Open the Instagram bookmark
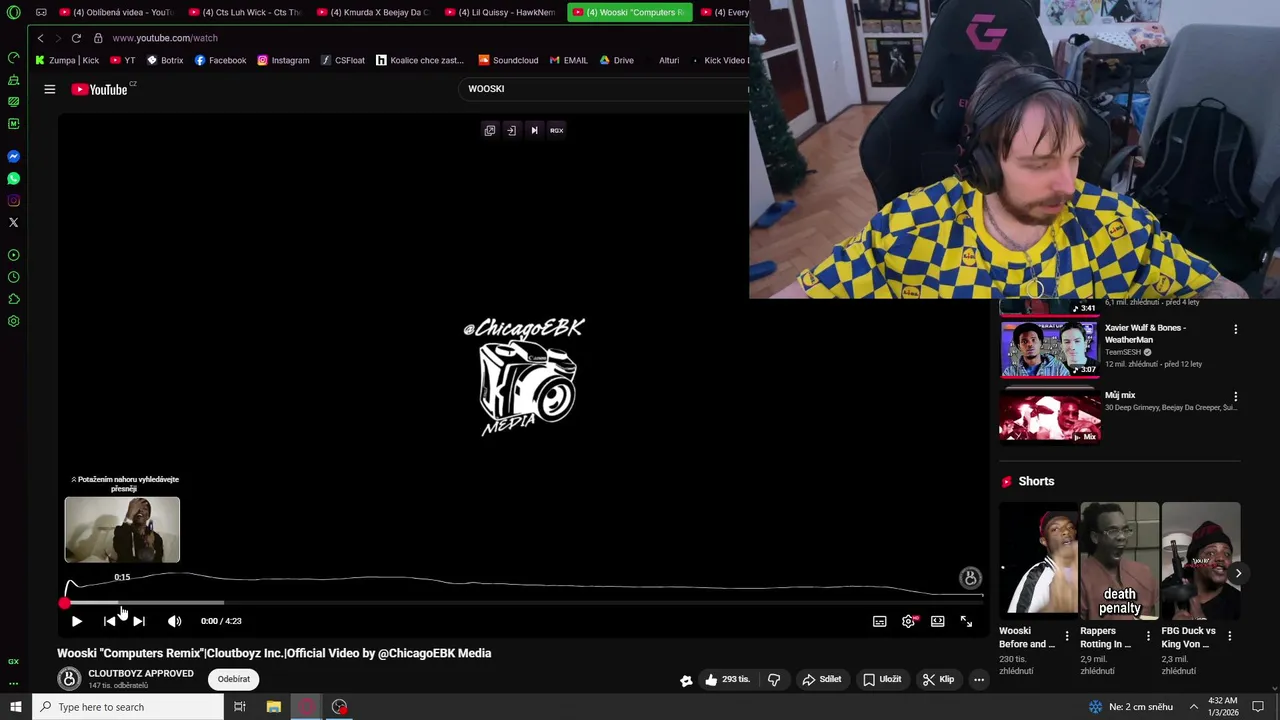 click(283, 60)
